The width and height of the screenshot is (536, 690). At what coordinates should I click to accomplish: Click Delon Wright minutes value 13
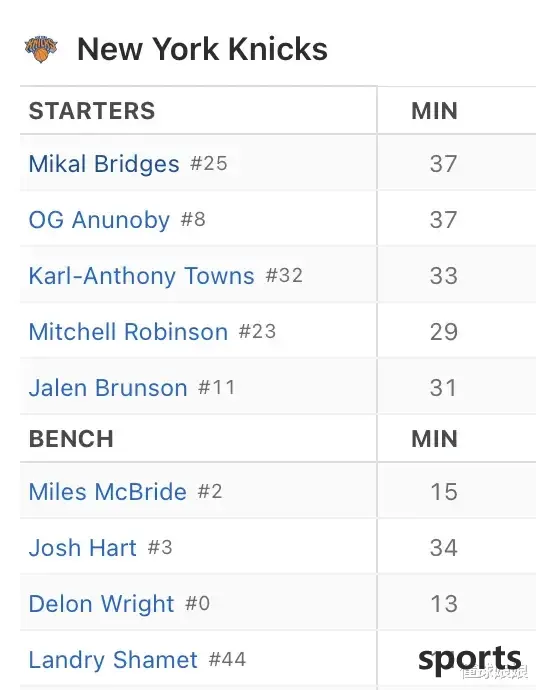[x=444, y=604]
